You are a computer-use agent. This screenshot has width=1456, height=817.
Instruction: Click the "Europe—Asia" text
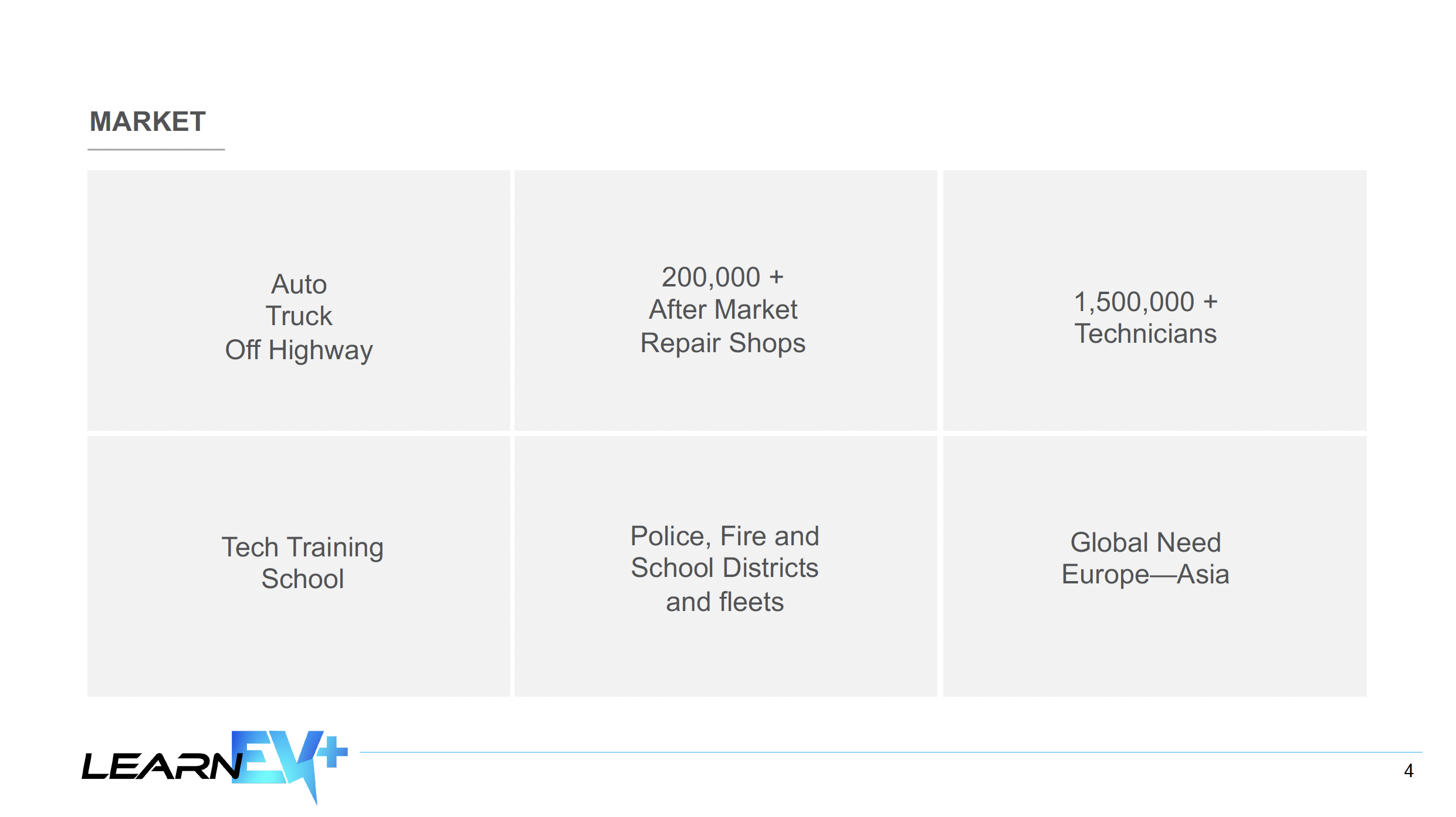tap(1145, 574)
